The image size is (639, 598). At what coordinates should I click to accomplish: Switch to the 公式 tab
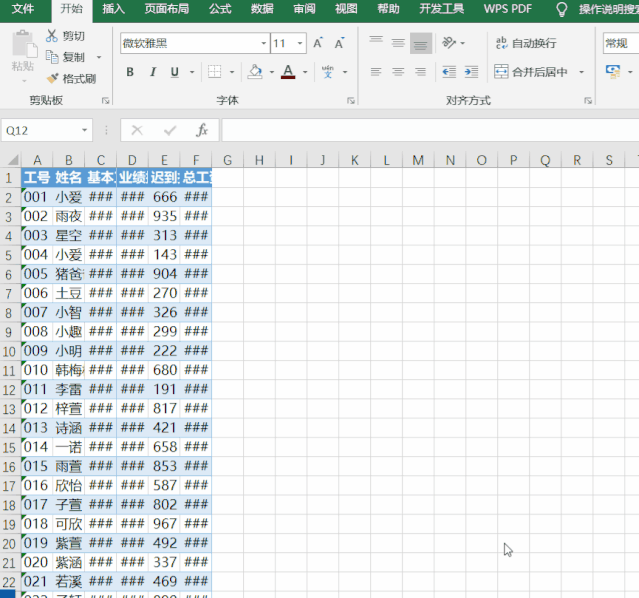220,9
